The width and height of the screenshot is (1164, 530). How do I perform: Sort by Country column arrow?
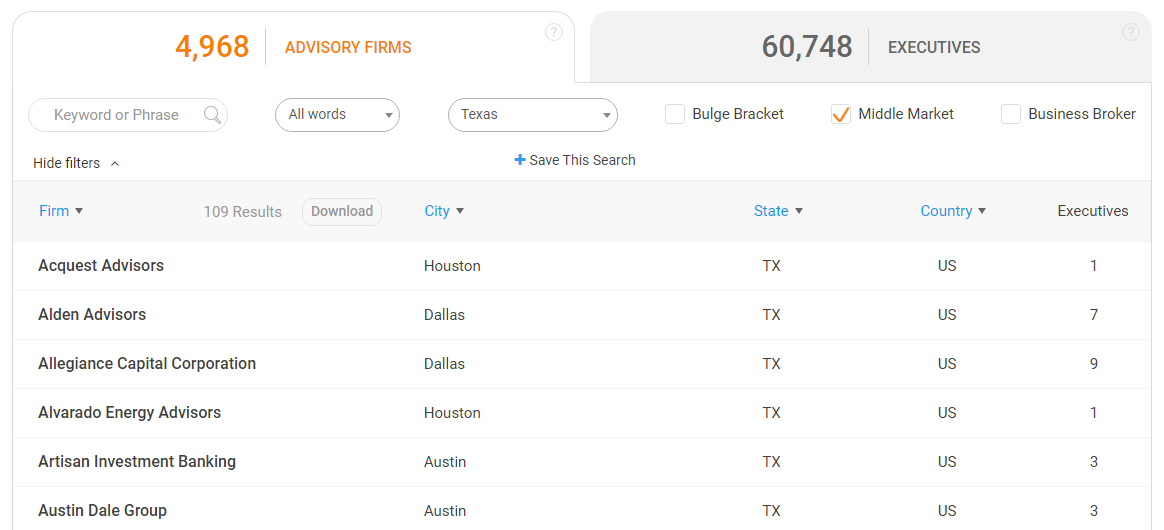coord(982,211)
